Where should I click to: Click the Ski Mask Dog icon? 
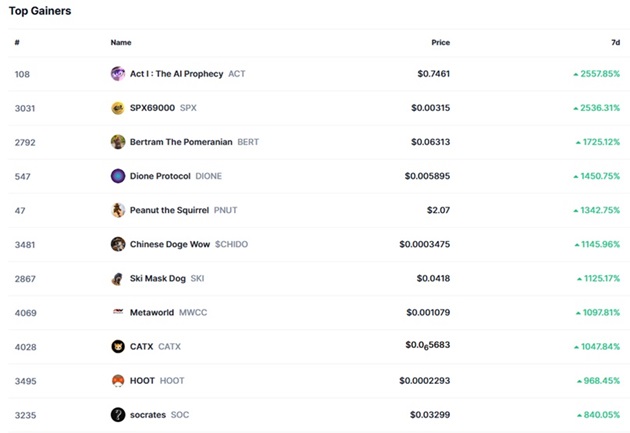tap(118, 278)
